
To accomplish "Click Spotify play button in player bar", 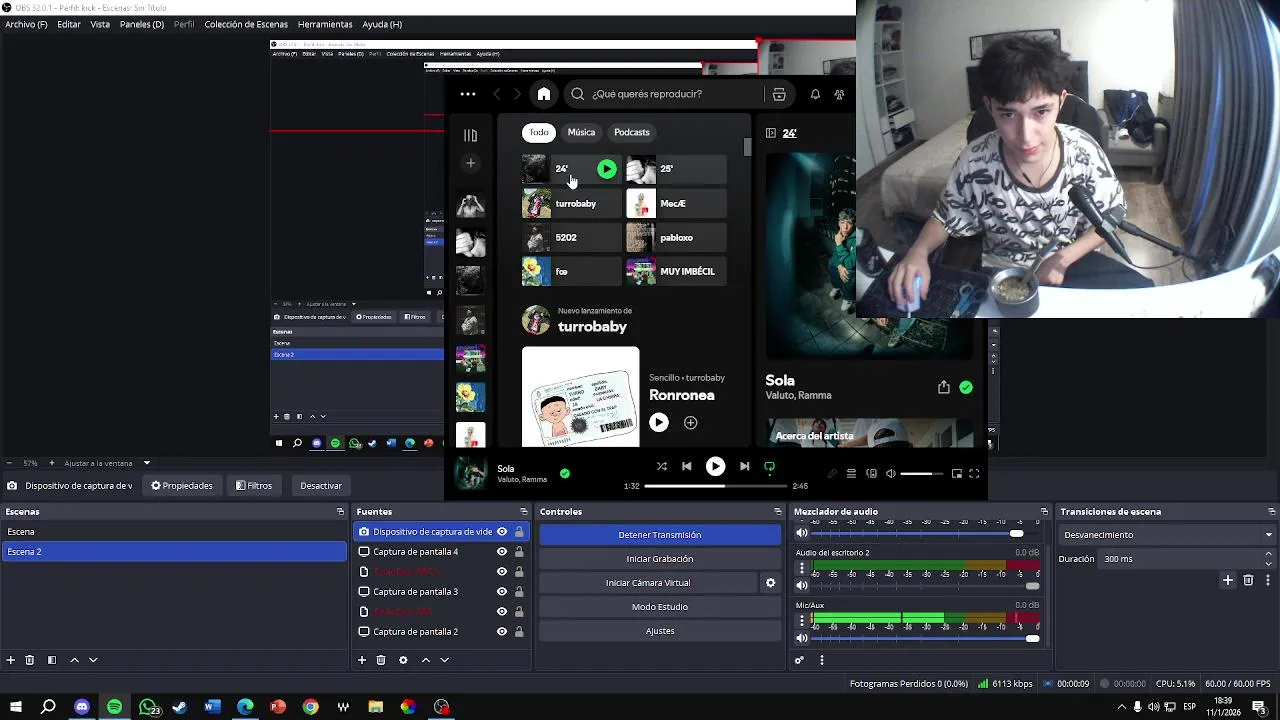I will [x=715, y=466].
